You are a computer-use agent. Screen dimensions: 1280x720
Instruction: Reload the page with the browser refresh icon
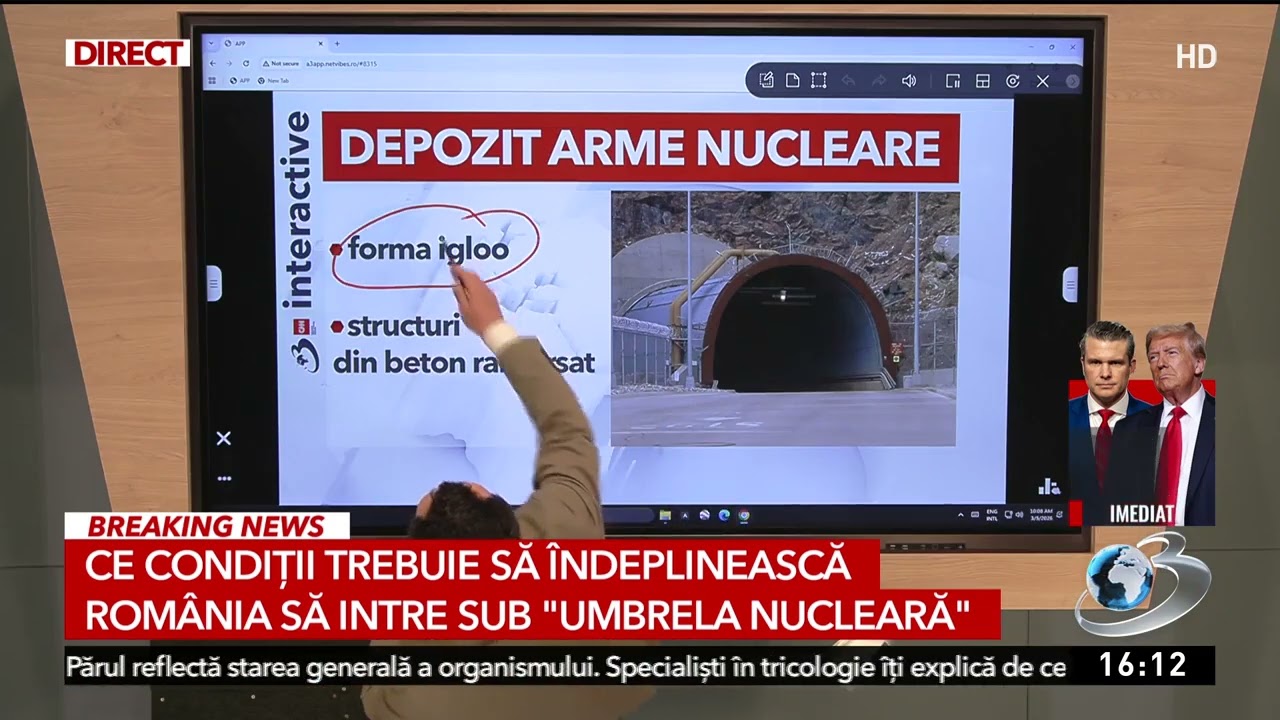(246, 63)
